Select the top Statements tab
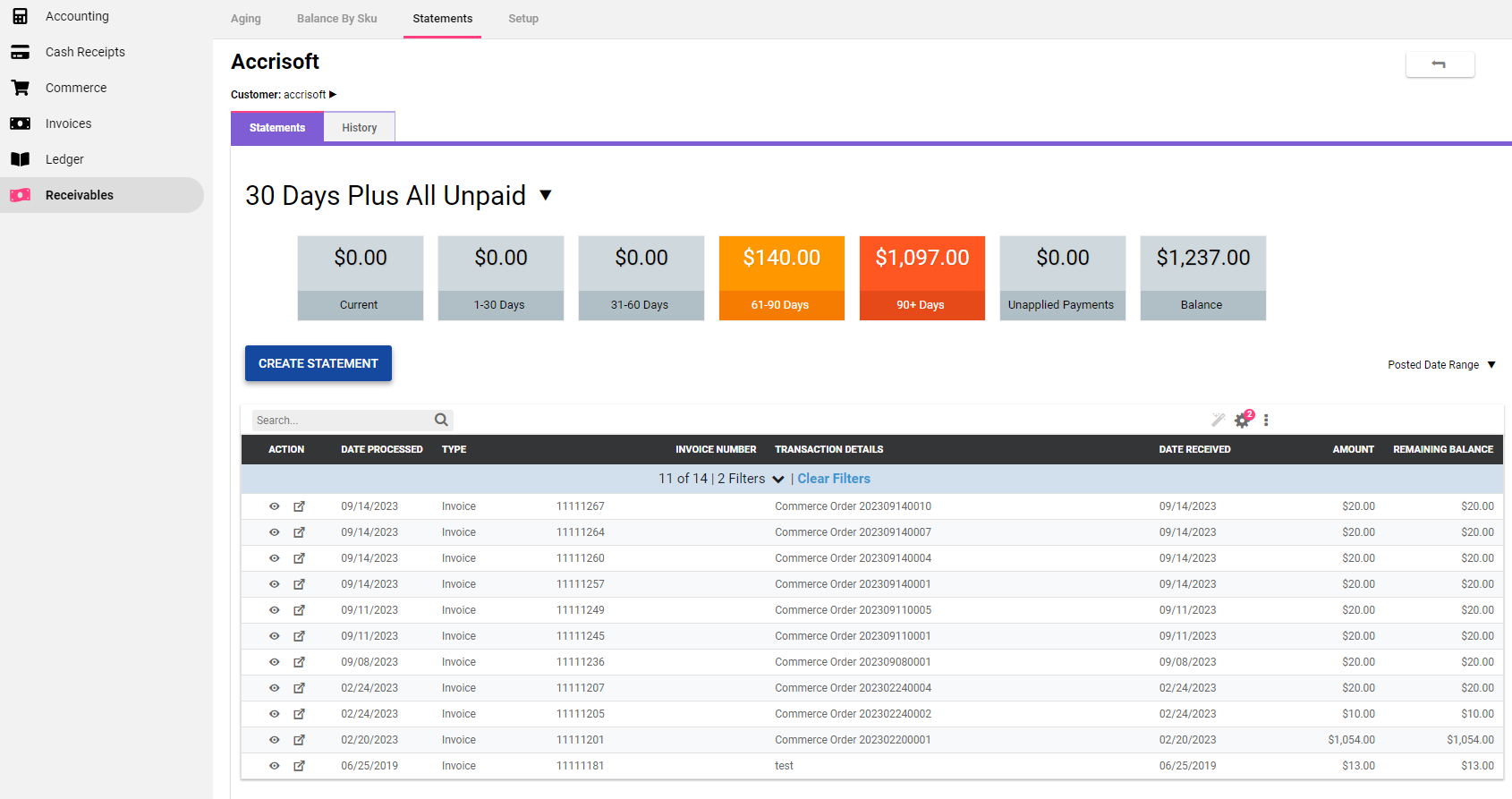 click(x=443, y=19)
